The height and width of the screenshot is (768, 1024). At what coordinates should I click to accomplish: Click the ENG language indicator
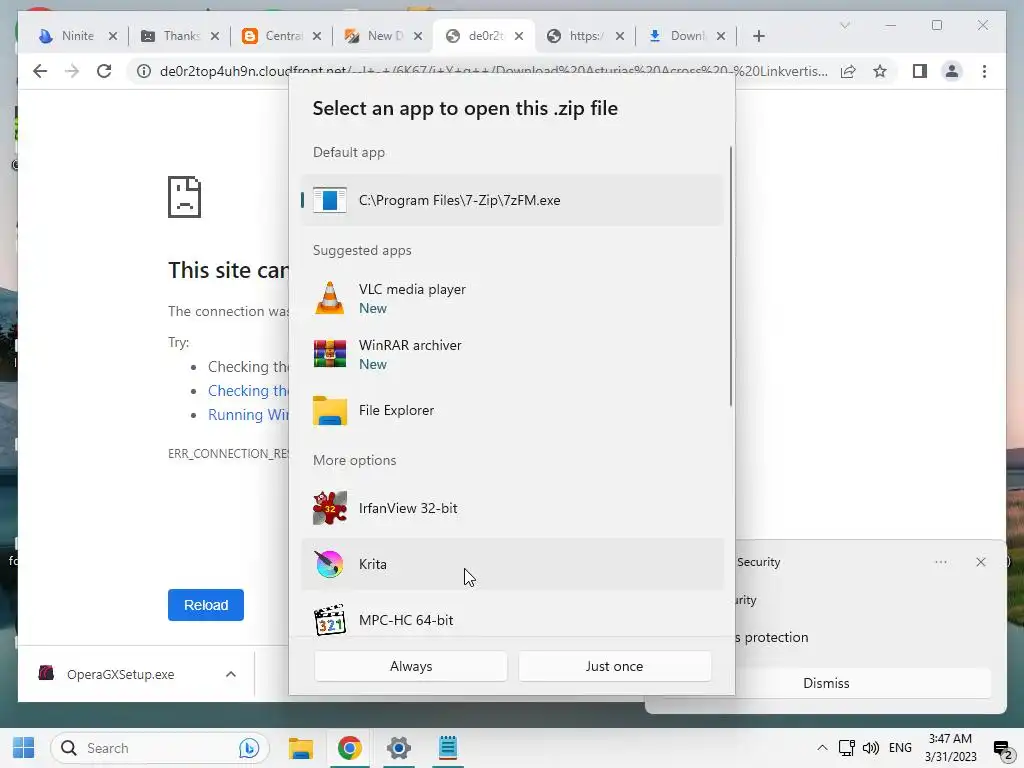tap(900, 748)
